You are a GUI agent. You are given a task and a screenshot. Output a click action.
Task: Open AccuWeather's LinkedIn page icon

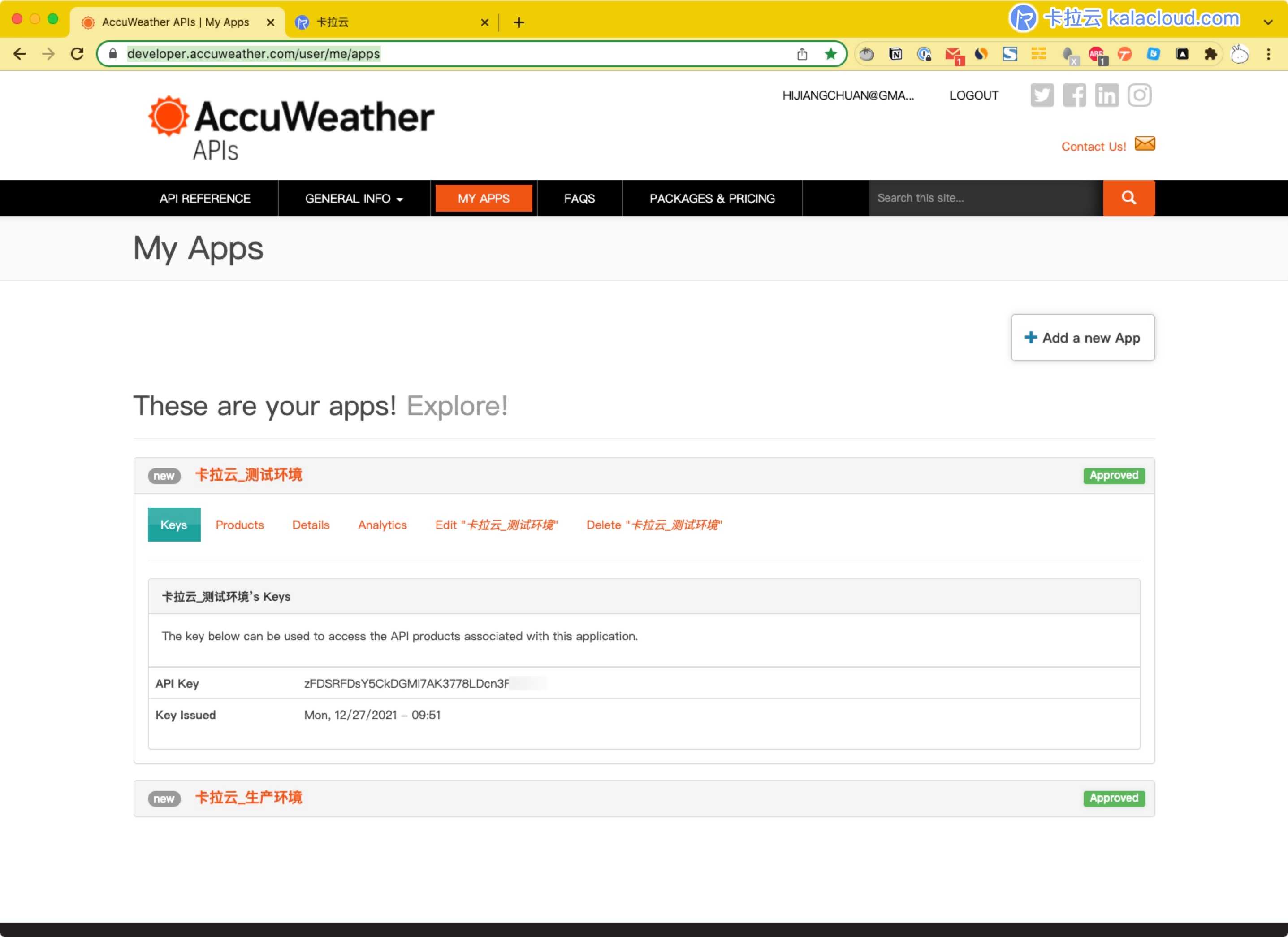point(1106,95)
